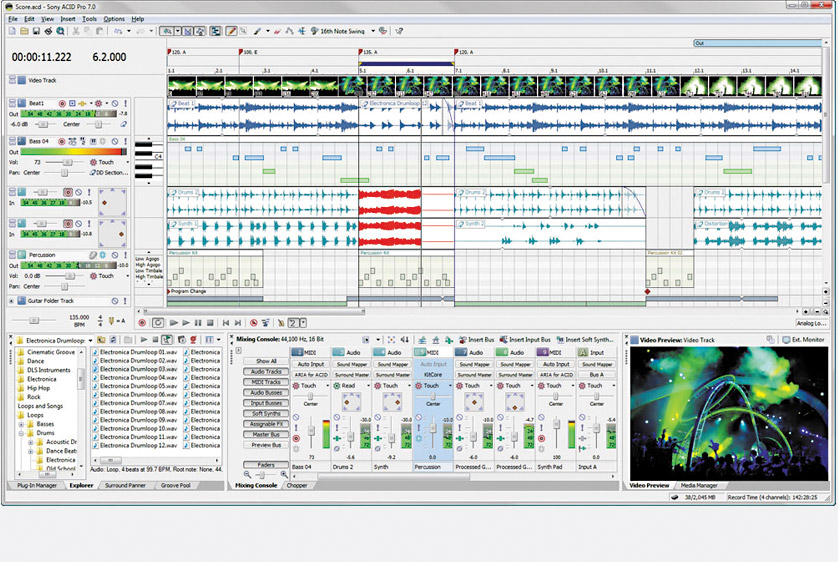Click the Save icon in the main toolbar
This screenshot has width=838, height=562.
coord(36,31)
